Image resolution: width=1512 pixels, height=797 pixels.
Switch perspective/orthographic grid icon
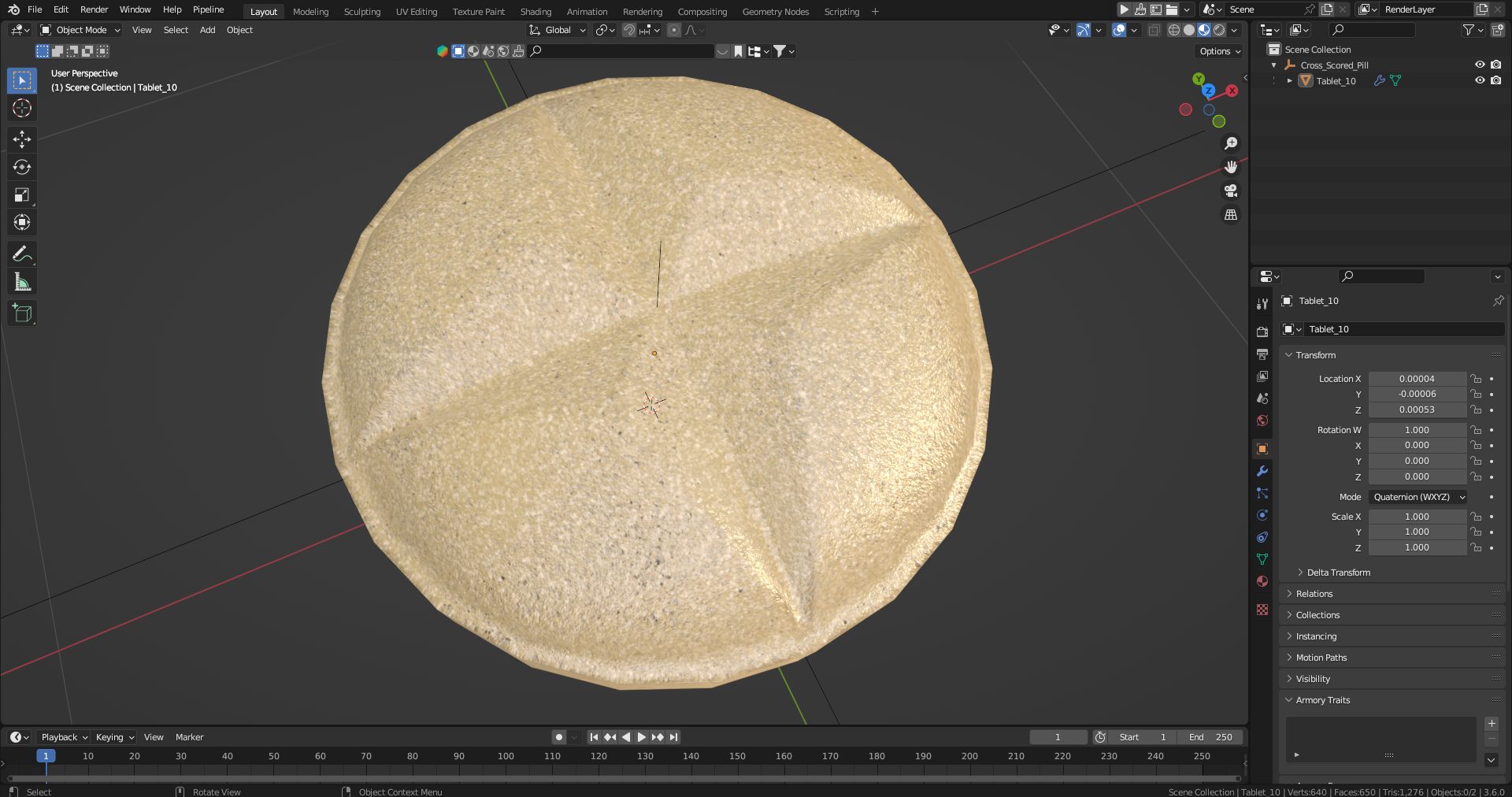tap(1231, 214)
